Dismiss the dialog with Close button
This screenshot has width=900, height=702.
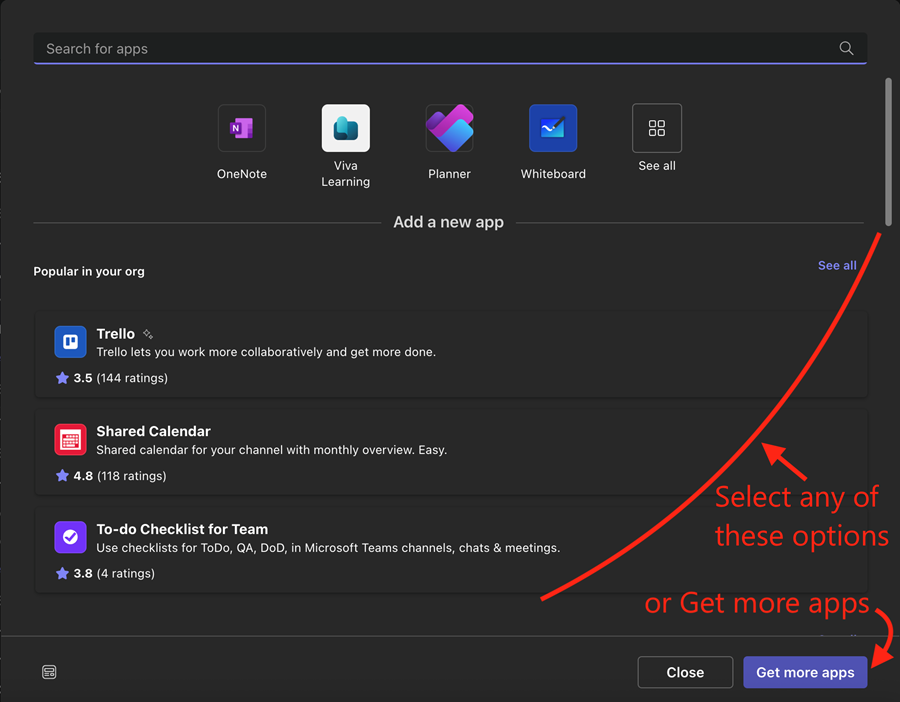coord(685,672)
